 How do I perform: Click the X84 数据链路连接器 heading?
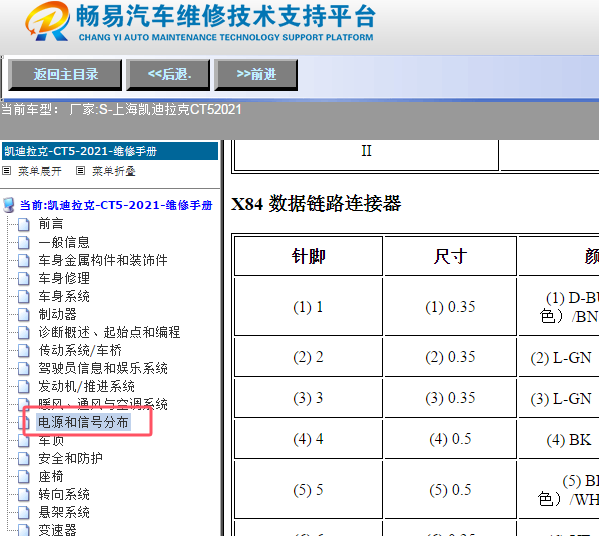[x=316, y=204]
